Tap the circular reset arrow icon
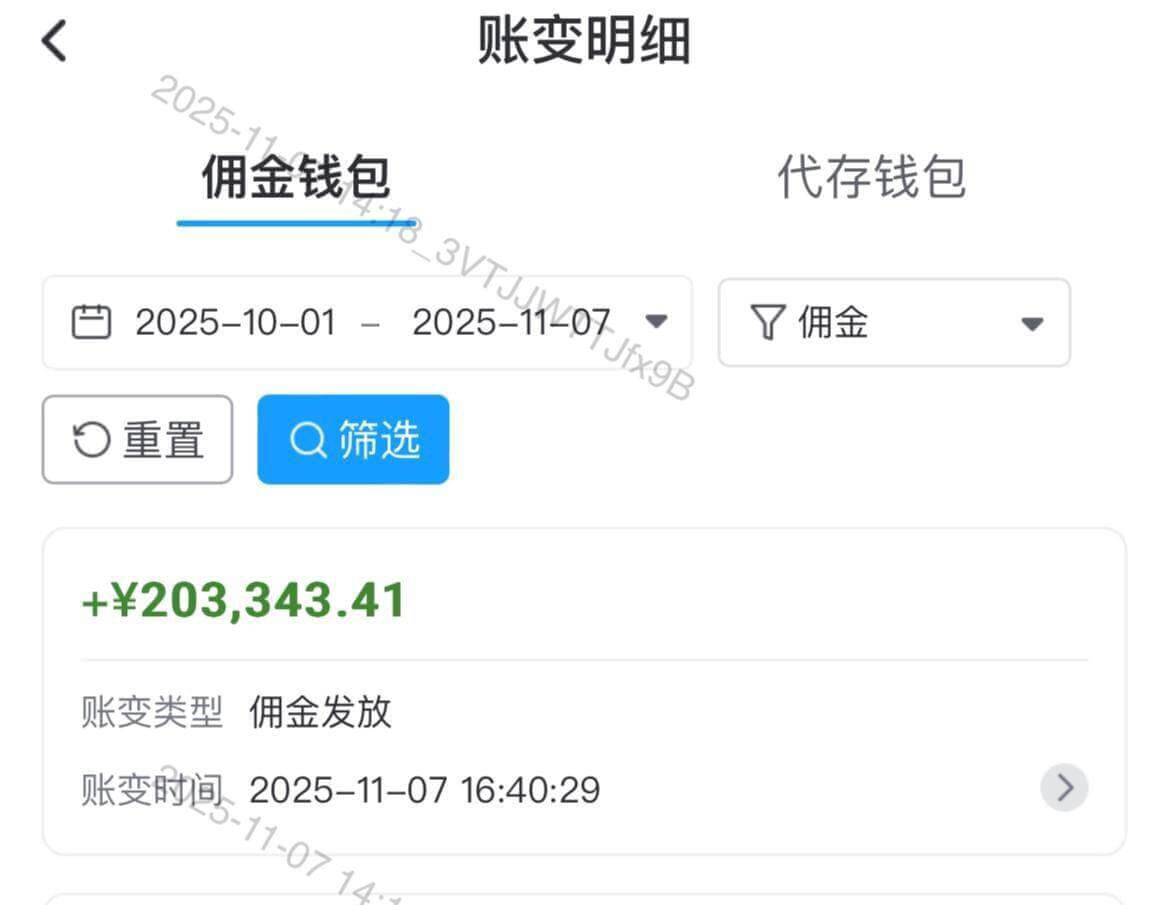 click(x=91, y=438)
